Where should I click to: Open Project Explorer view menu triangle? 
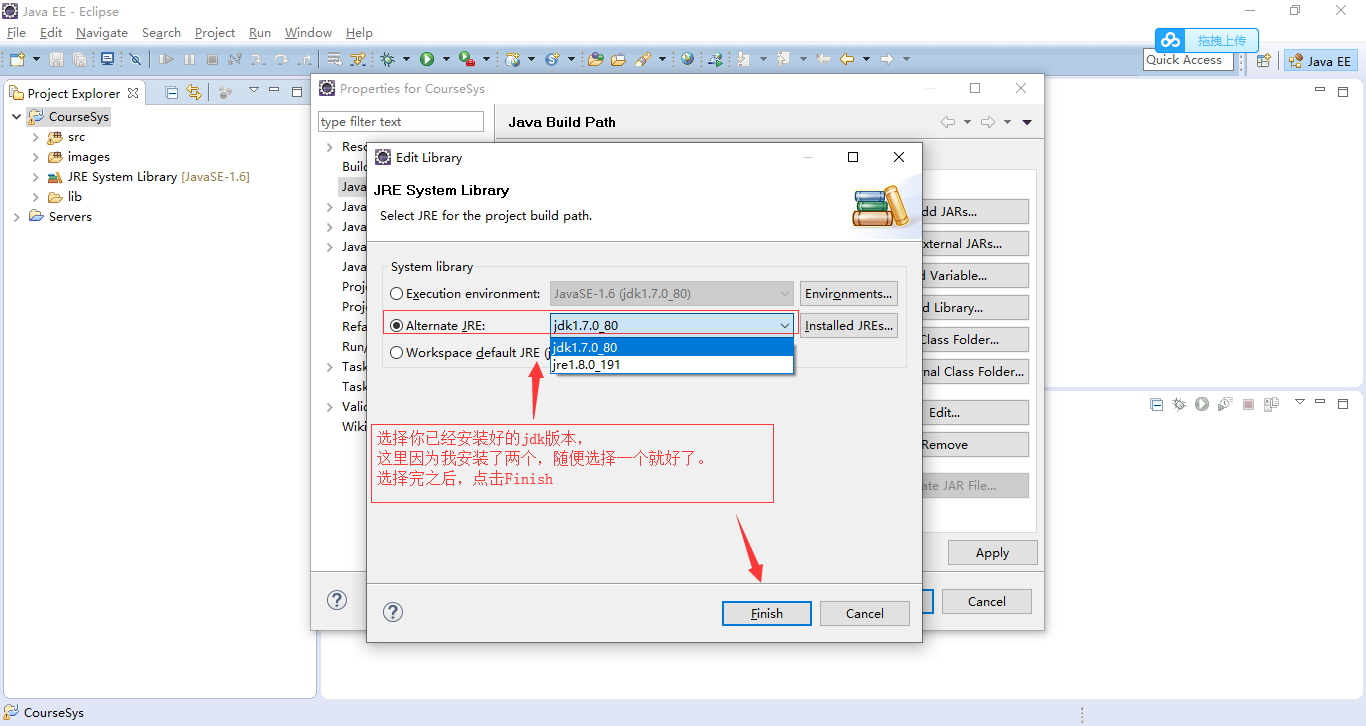tap(254, 91)
